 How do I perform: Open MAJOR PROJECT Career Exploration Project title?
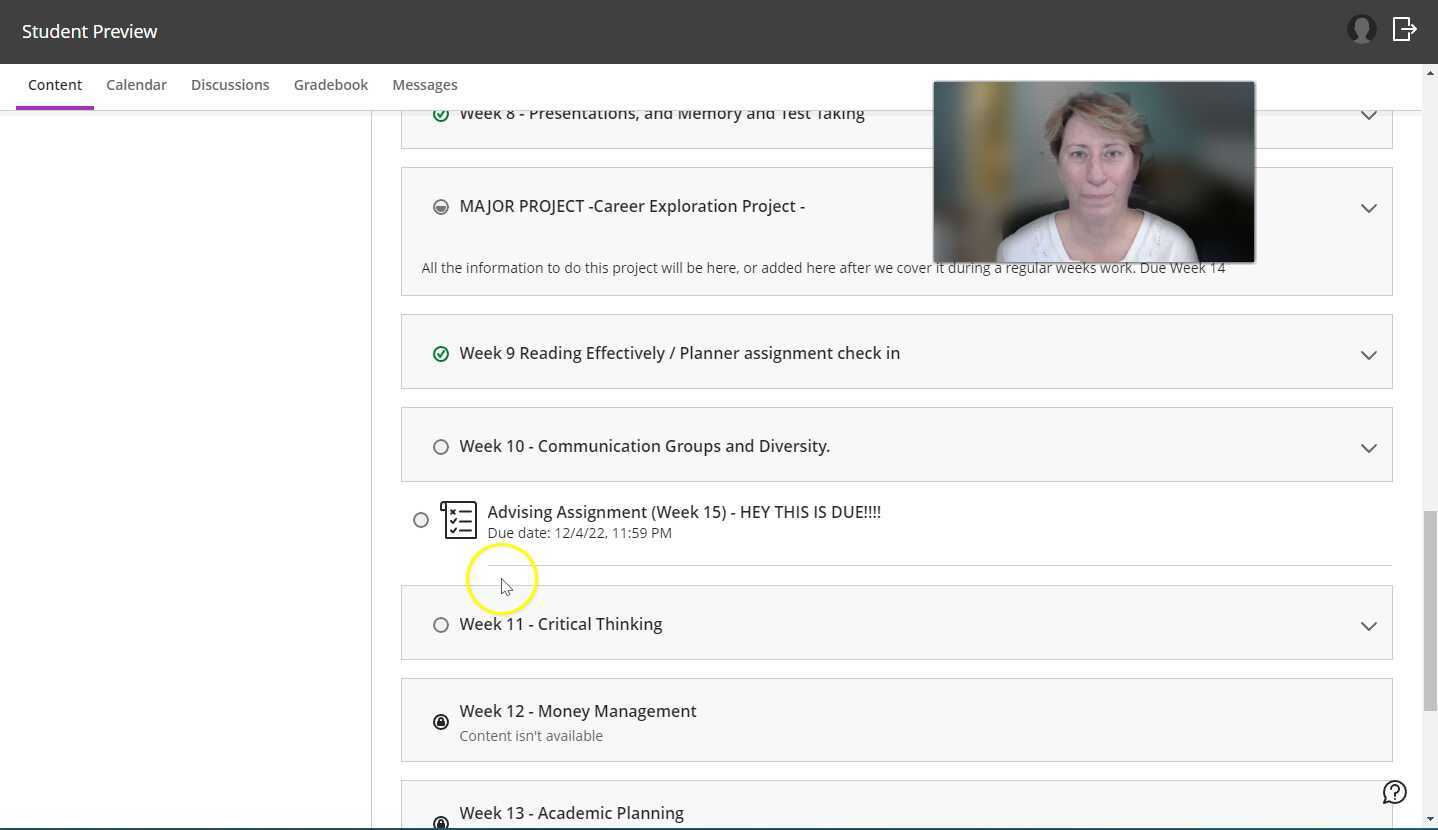(x=631, y=206)
